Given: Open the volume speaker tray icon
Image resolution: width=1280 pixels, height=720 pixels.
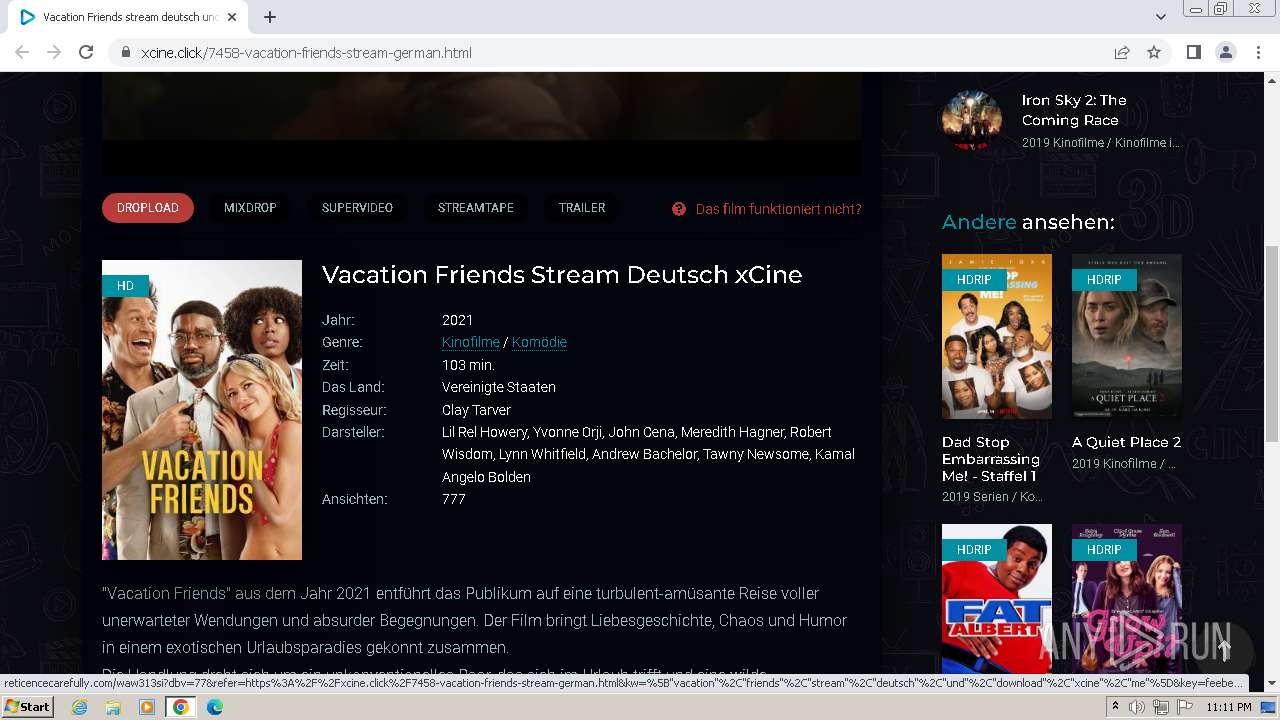Looking at the screenshot, I should 1138,707.
